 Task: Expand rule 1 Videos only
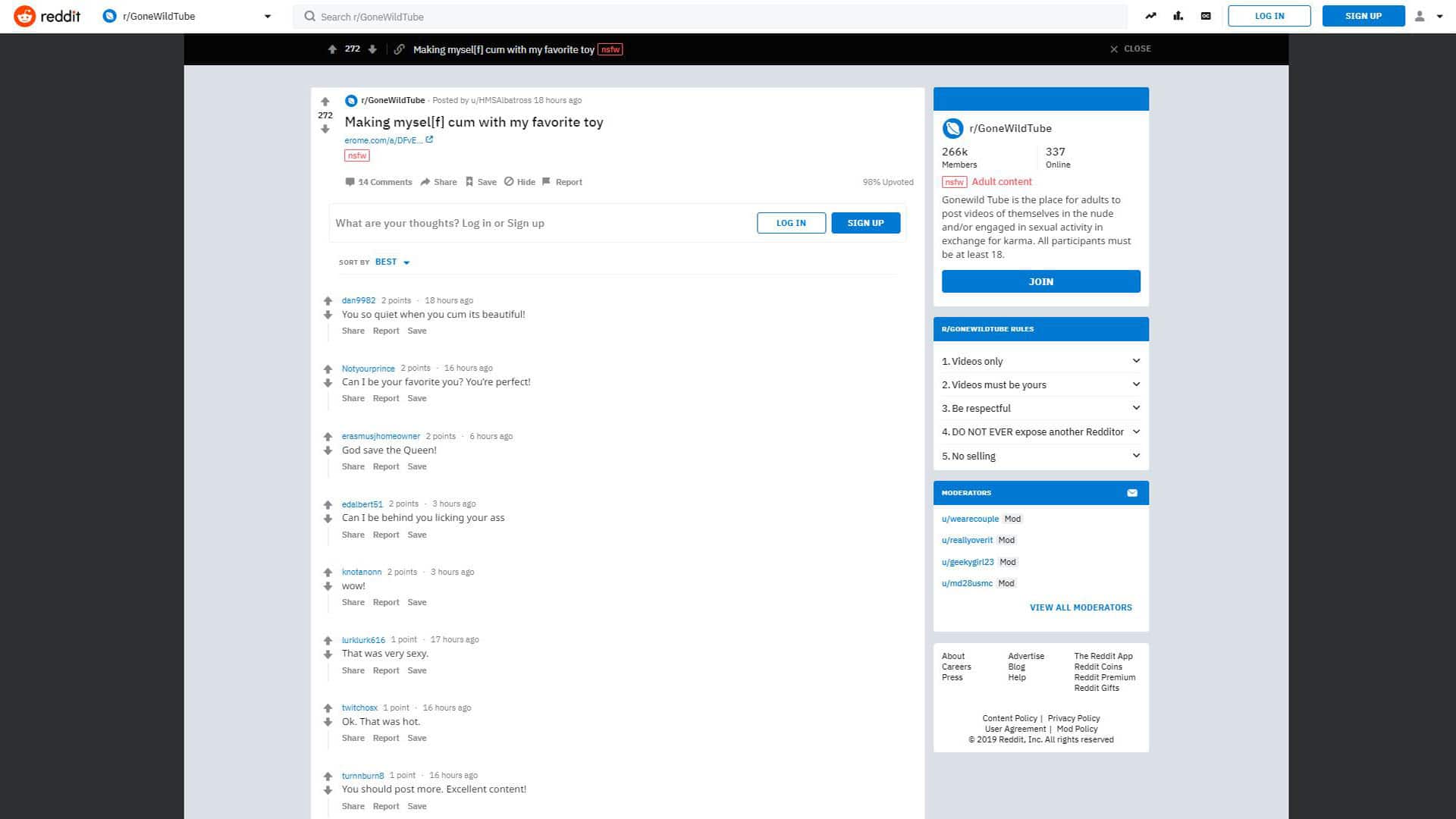(1135, 361)
